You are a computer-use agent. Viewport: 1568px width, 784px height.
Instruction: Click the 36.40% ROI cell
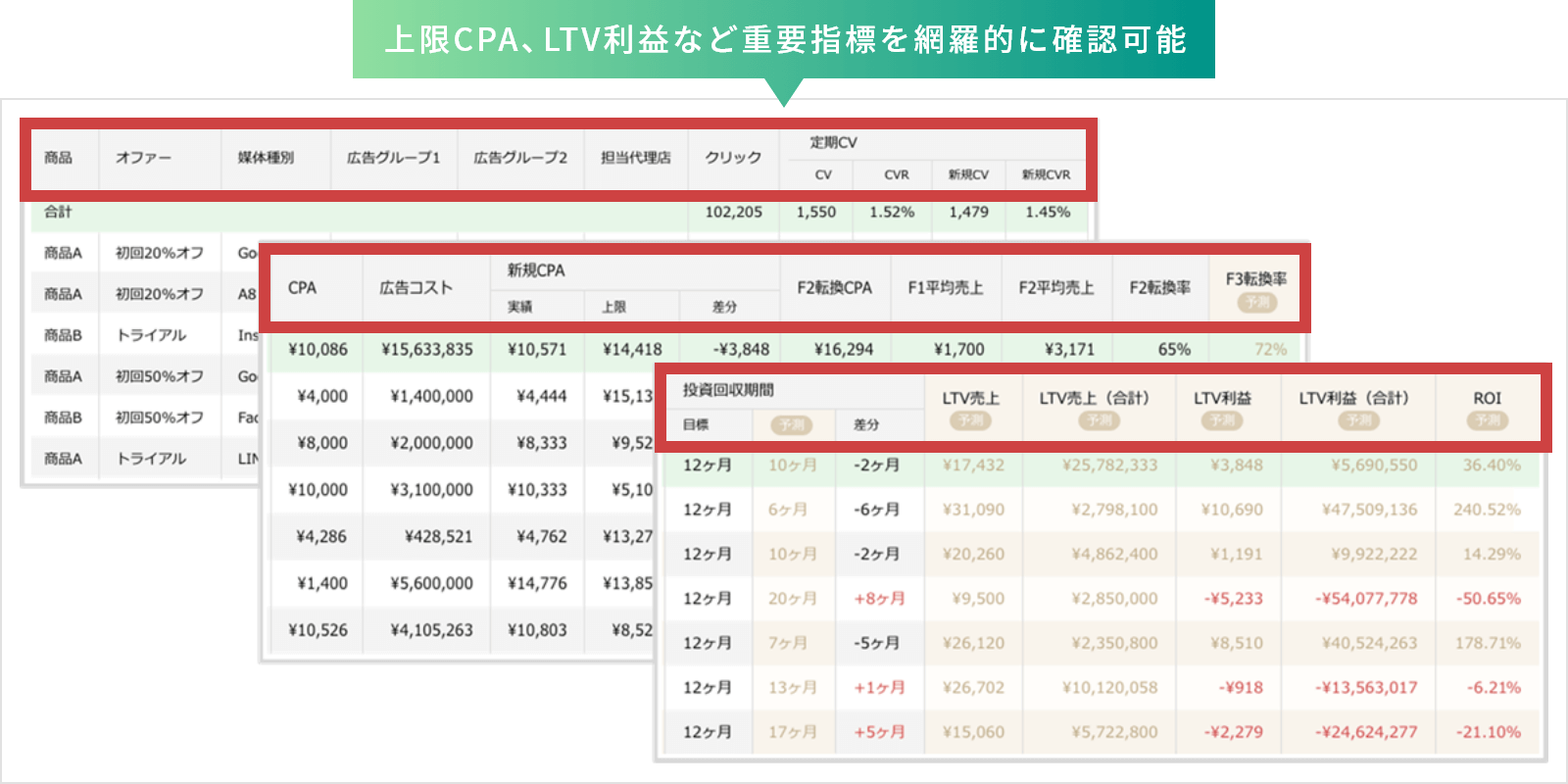tap(1492, 465)
